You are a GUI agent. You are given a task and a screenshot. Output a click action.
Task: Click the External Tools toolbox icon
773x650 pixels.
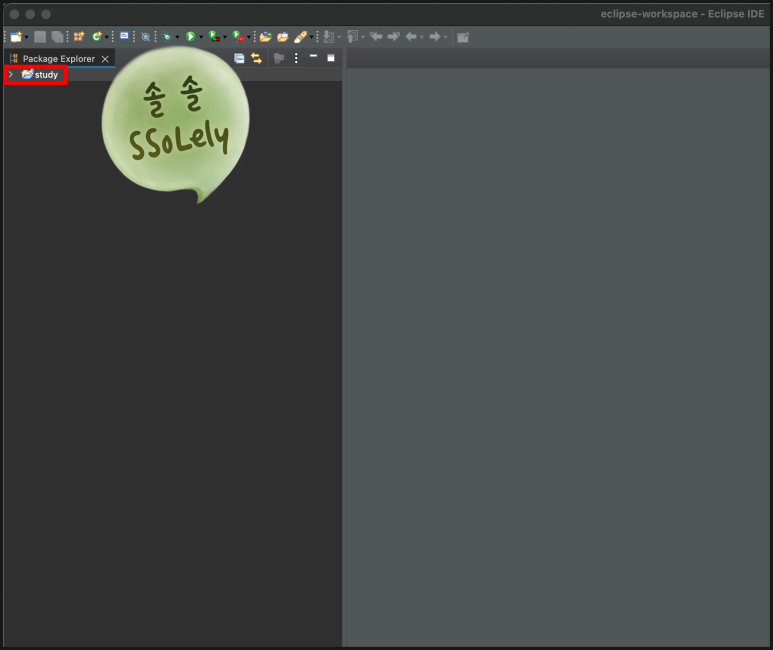[238, 36]
